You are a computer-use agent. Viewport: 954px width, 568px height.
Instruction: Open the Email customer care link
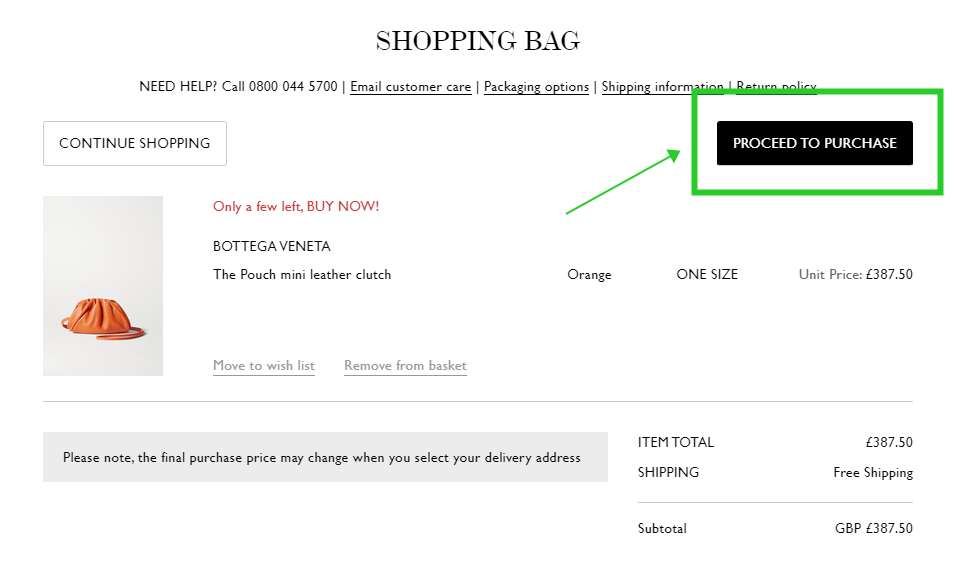(411, 86)
